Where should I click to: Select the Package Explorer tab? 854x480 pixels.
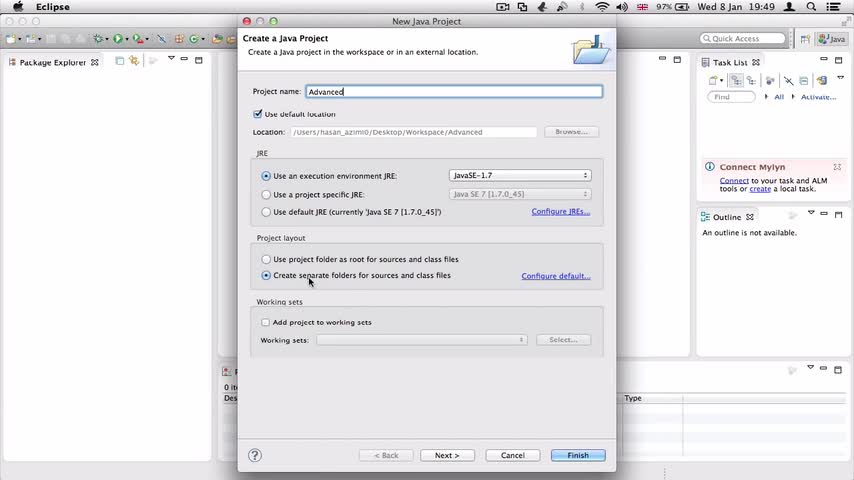point(53,63)
